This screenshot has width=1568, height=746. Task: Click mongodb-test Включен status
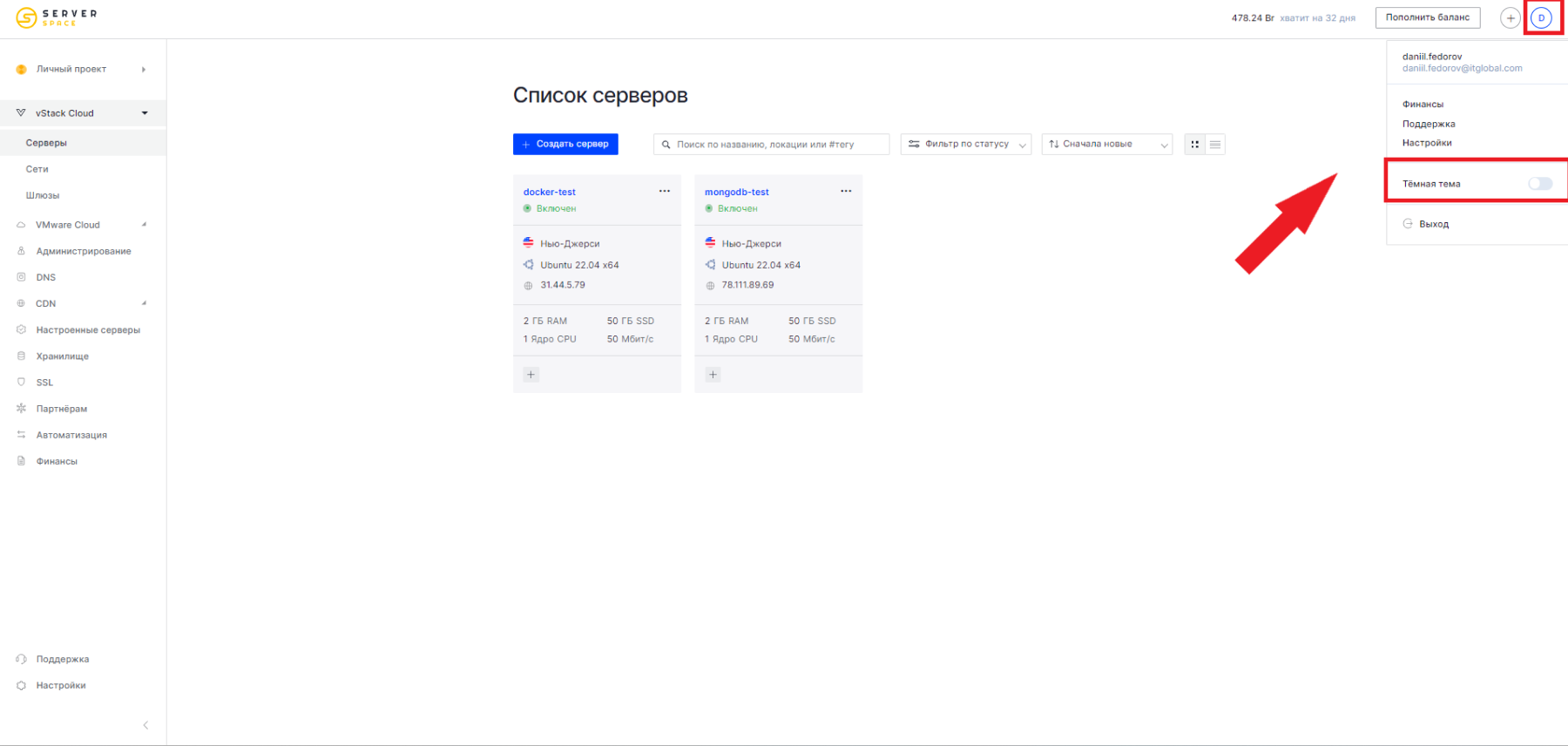point(737,208)
